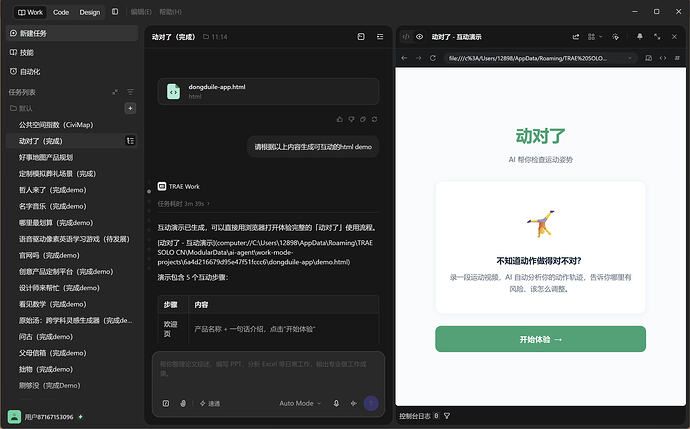
Task: Click the purple send button
Action: 371,403
